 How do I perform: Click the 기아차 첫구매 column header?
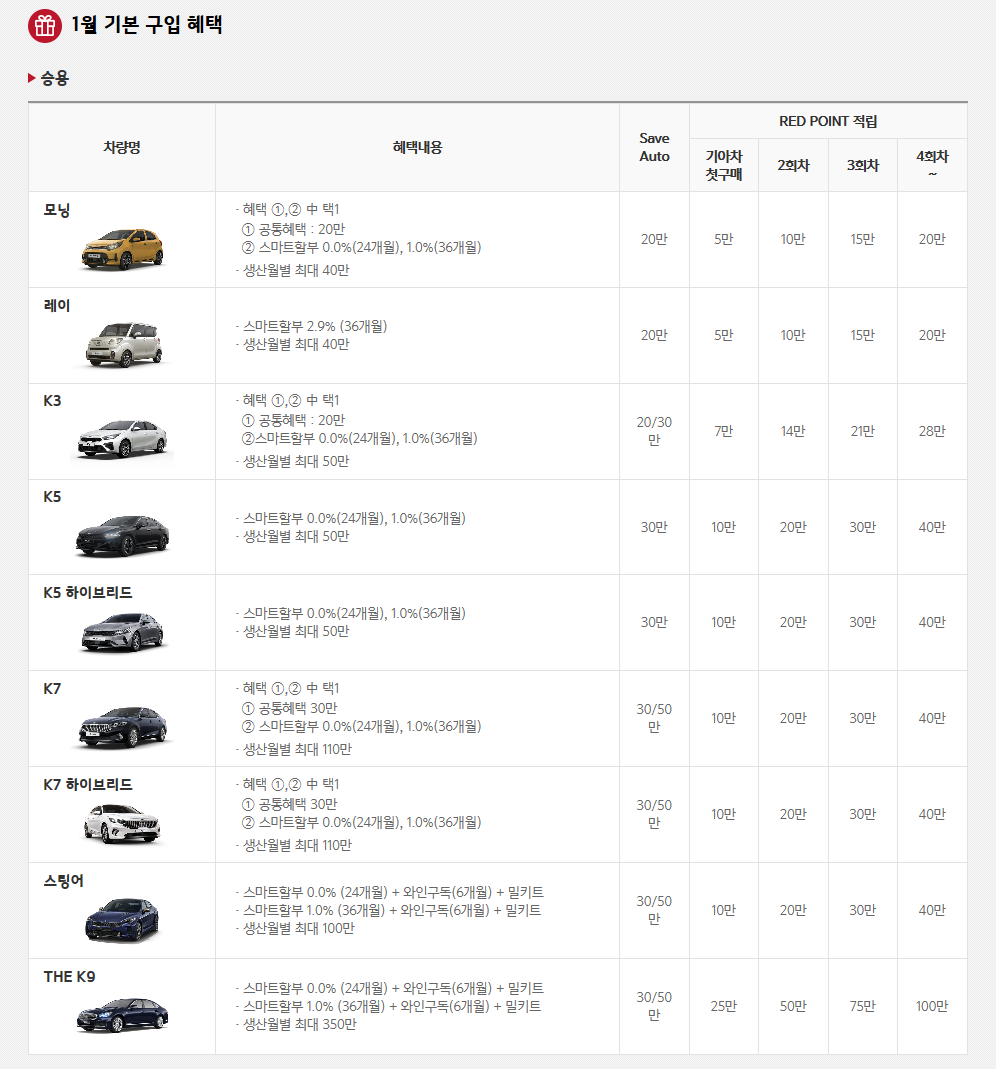tap(724, 166)
